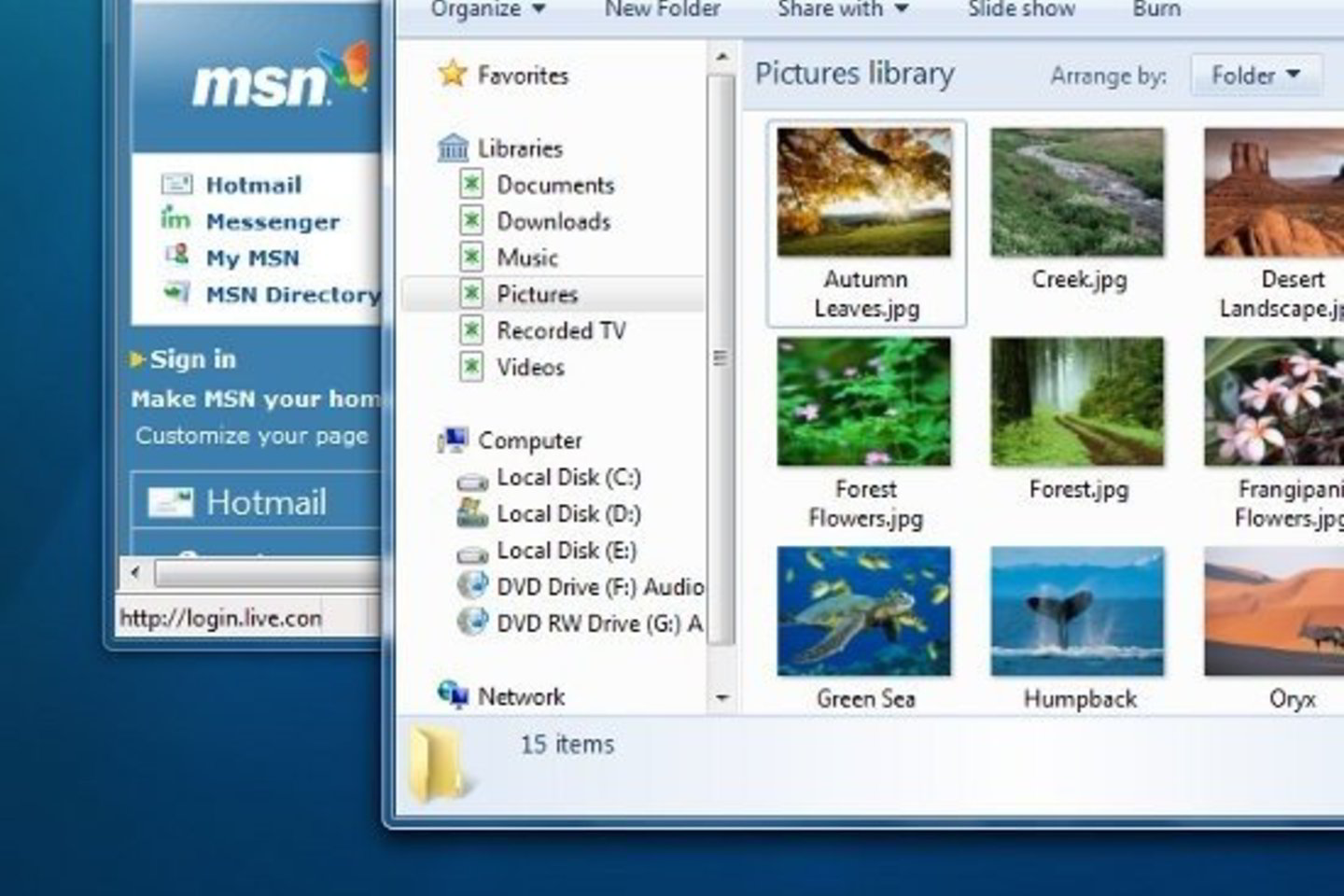Open the Organize dropdown menu

pyautogui.click(x=488, y=9)
